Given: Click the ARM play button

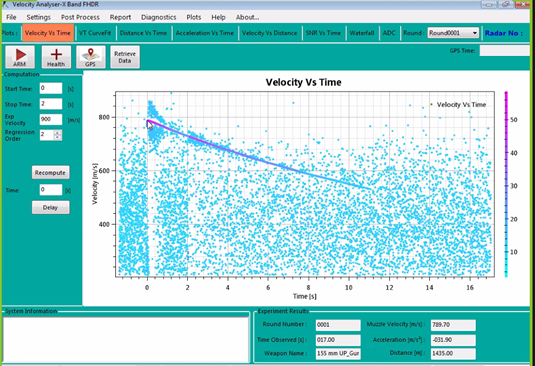Looking at the screenshot, I should click(x=20, y=57).
